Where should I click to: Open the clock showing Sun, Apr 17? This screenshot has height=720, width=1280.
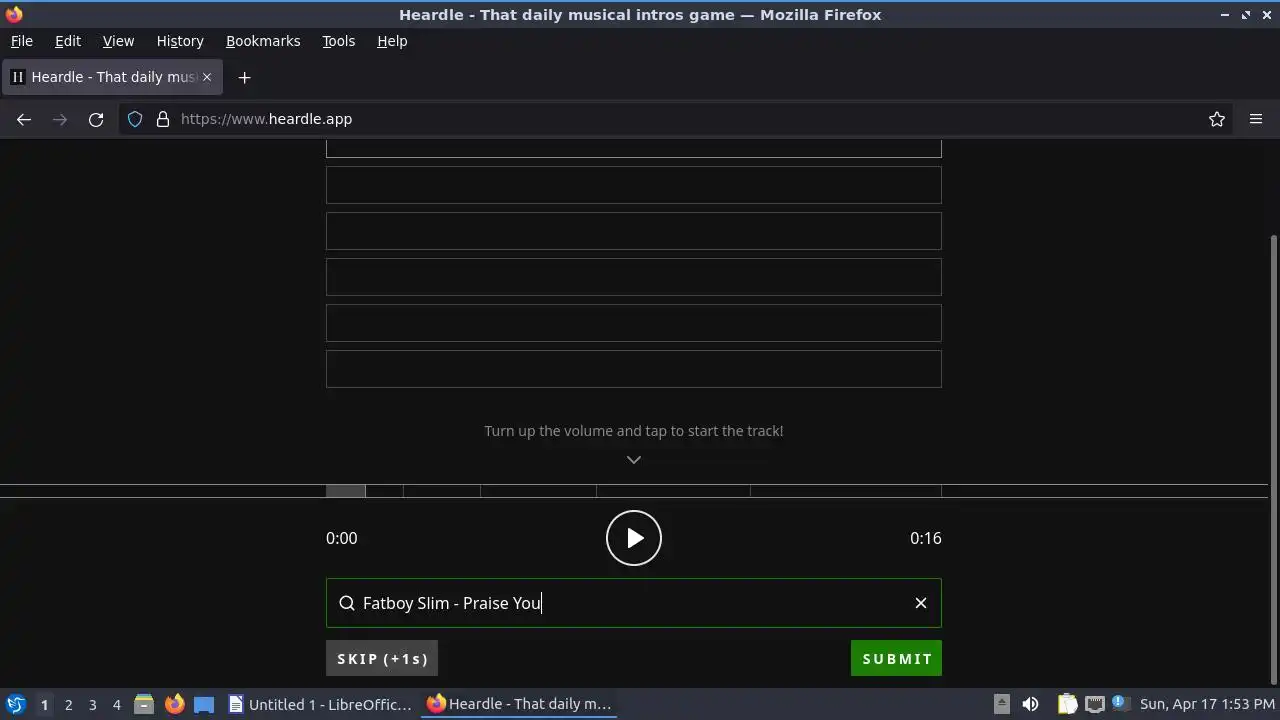coord(1206,704)
